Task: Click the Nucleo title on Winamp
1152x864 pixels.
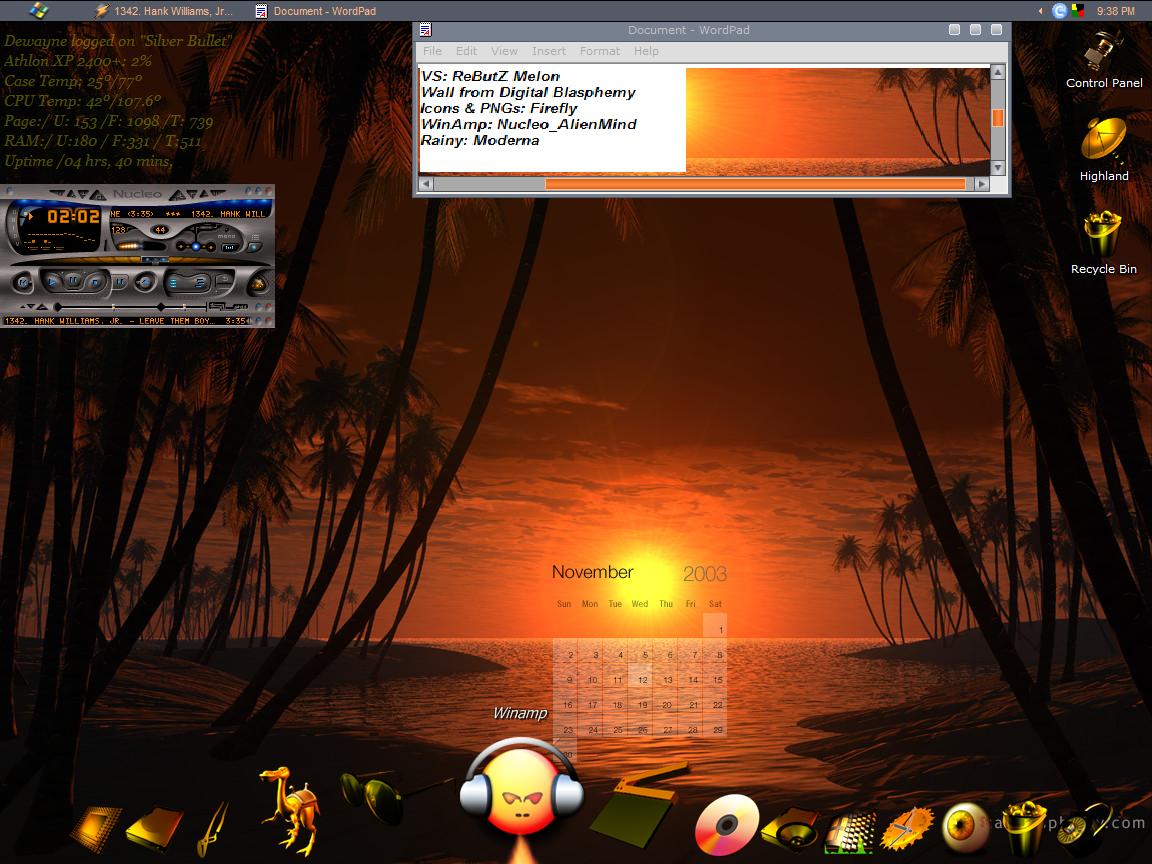Action: click(x=137, y=194)
